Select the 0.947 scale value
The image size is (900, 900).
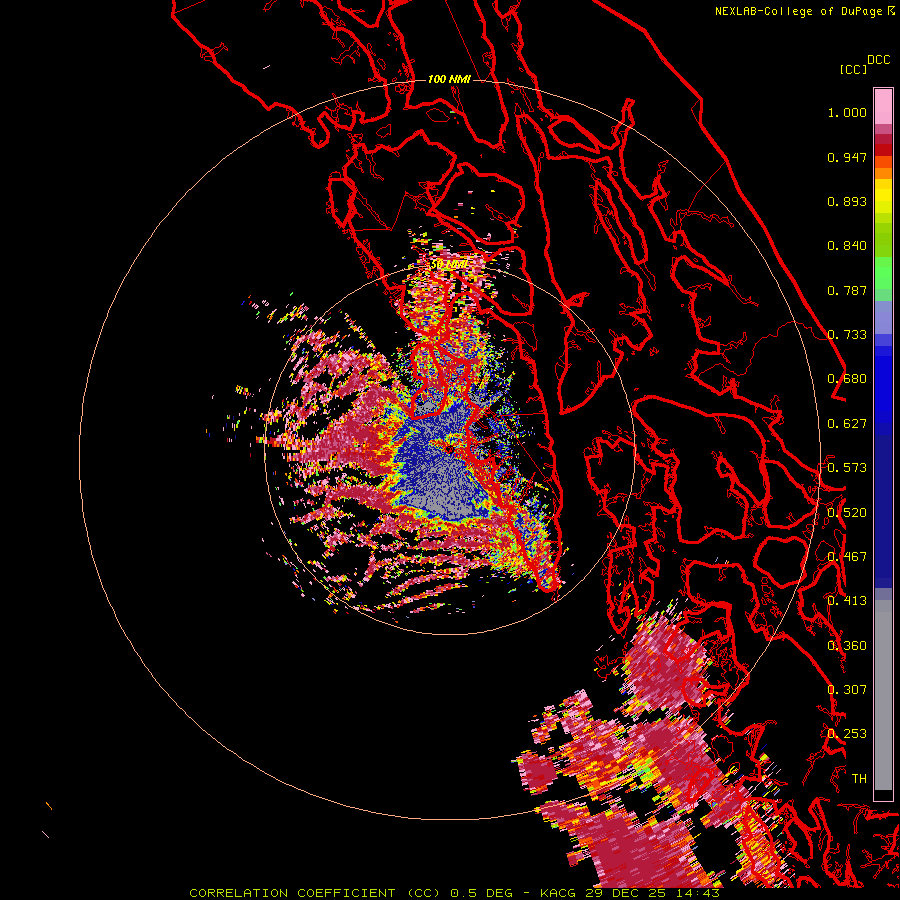click(x=847, y=157)
